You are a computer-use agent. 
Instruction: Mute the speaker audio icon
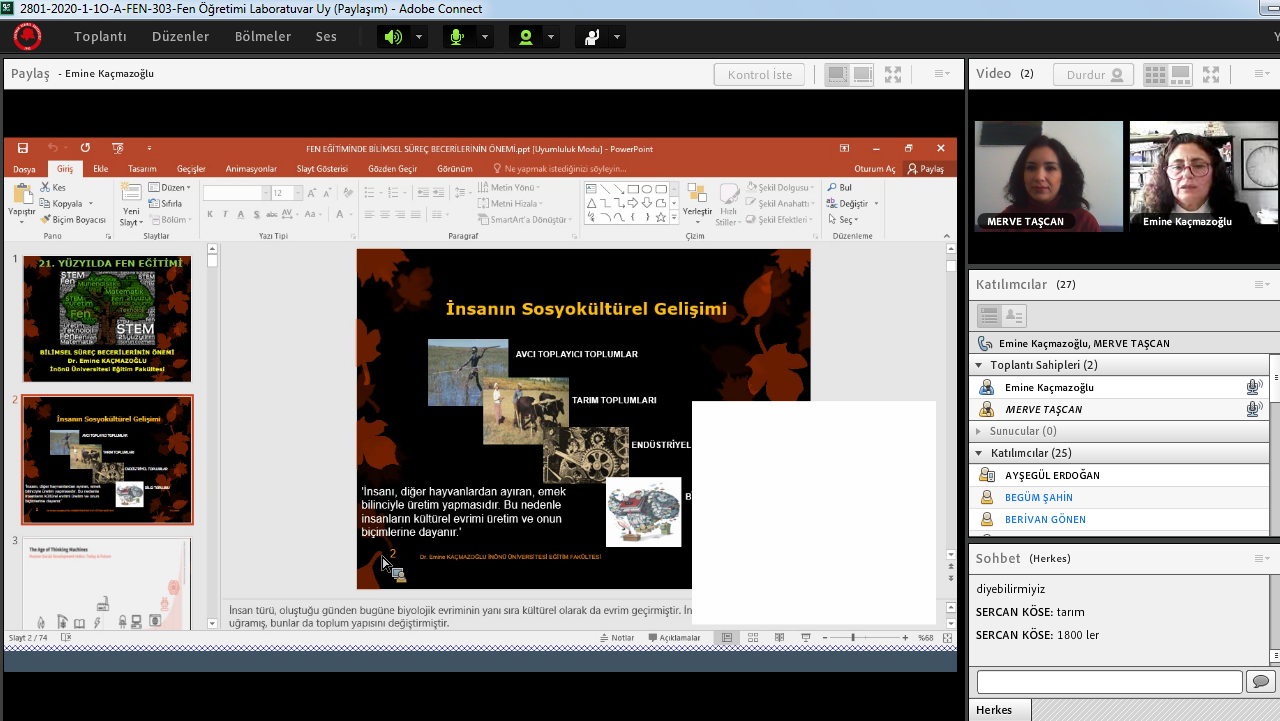click(x=393, y=37)
